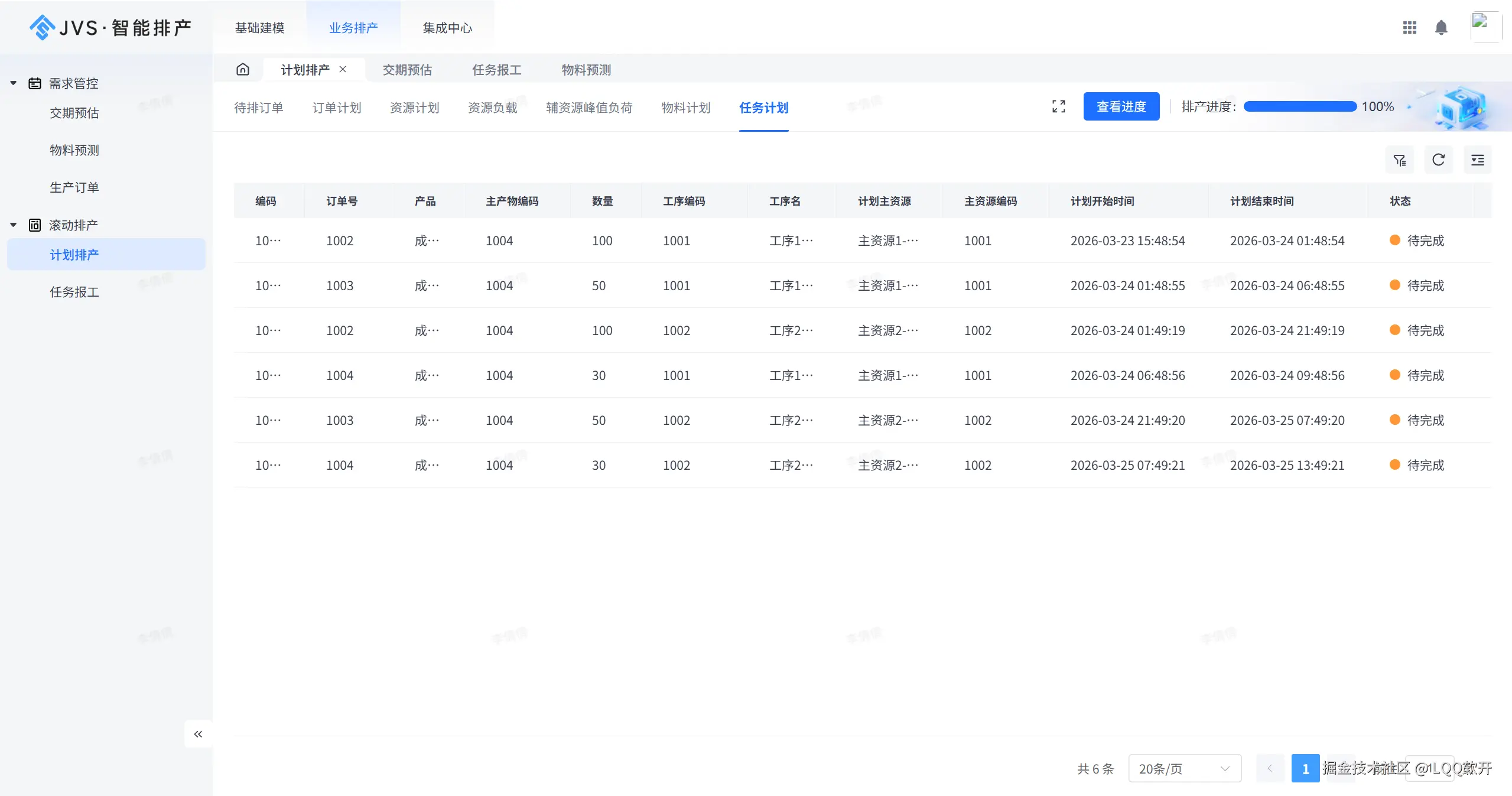Screen dimensions: 1512x796
Task: Close the 计划排产 tab
Action: pos(343,69)
